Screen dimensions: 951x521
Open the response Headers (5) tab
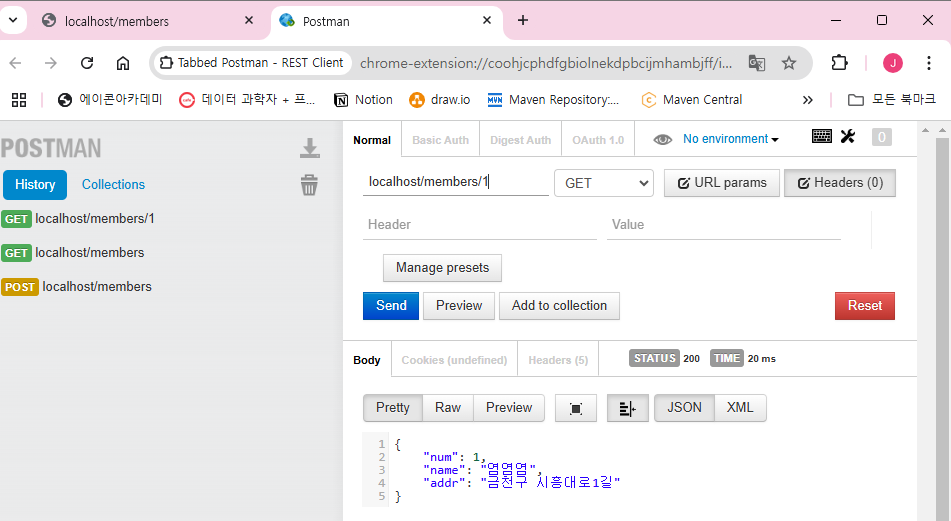[558, 360]
